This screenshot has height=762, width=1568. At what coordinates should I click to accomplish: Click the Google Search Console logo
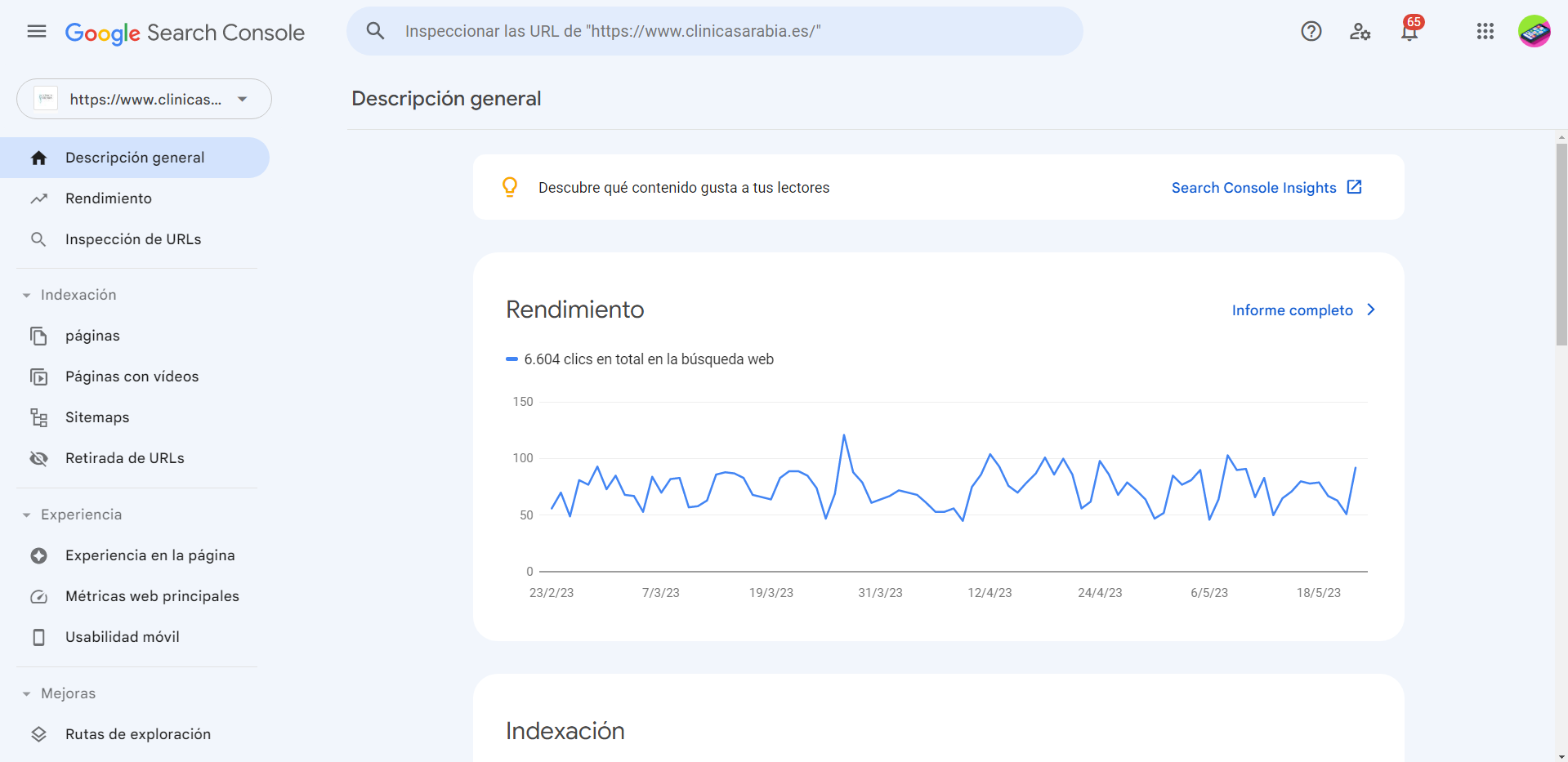(x=185, y=33)
